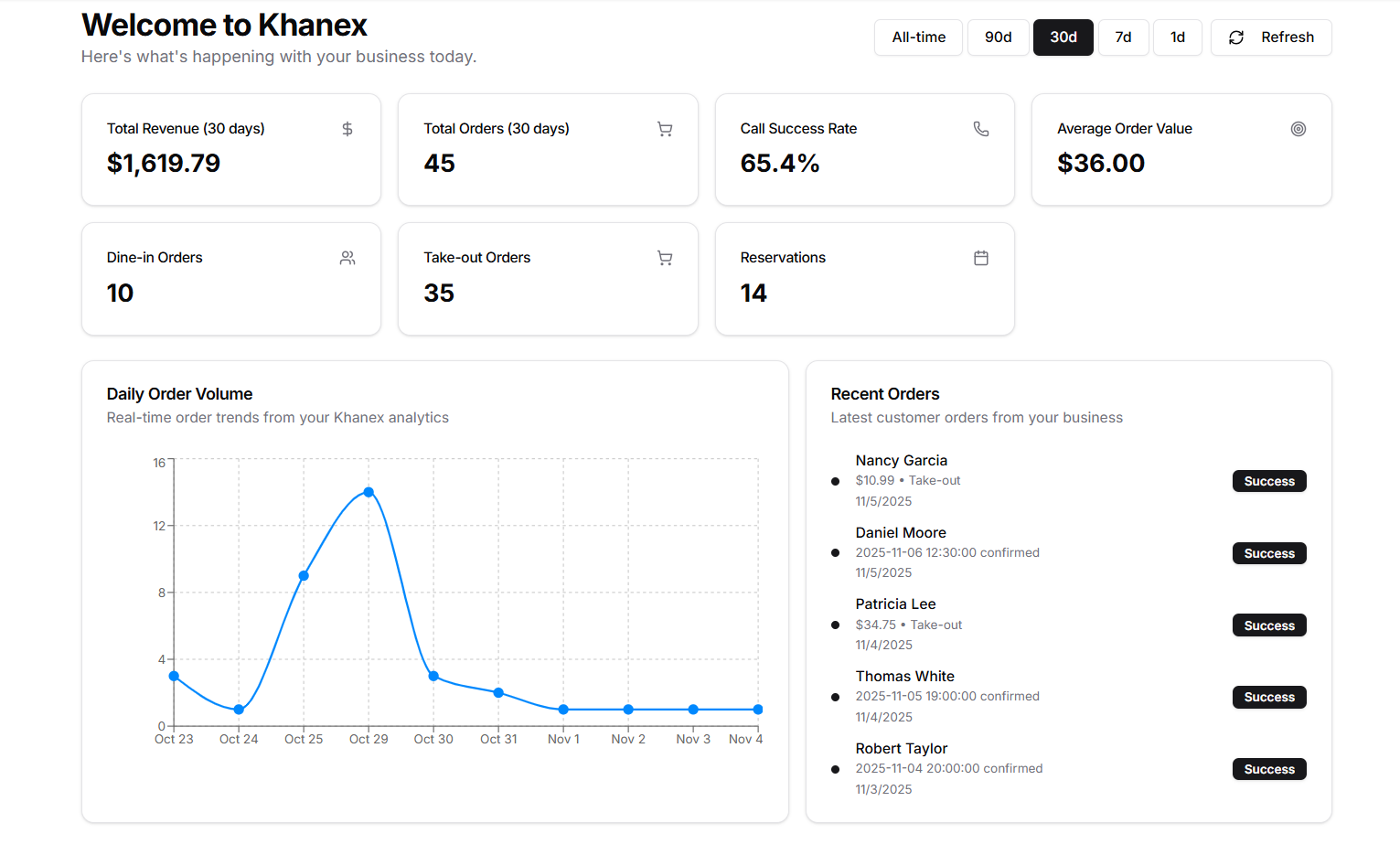
Task: Click the Oct 29 peak data point
Action: click(369, 491)
